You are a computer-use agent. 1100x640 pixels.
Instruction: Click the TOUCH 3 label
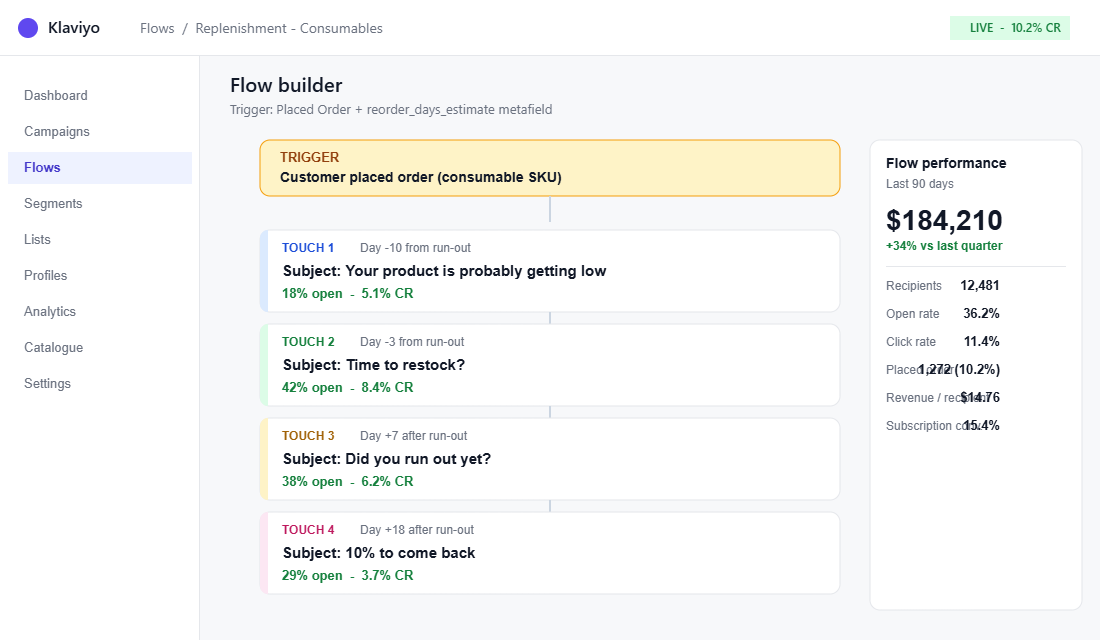pyautogui.click(x=308, y=436)
